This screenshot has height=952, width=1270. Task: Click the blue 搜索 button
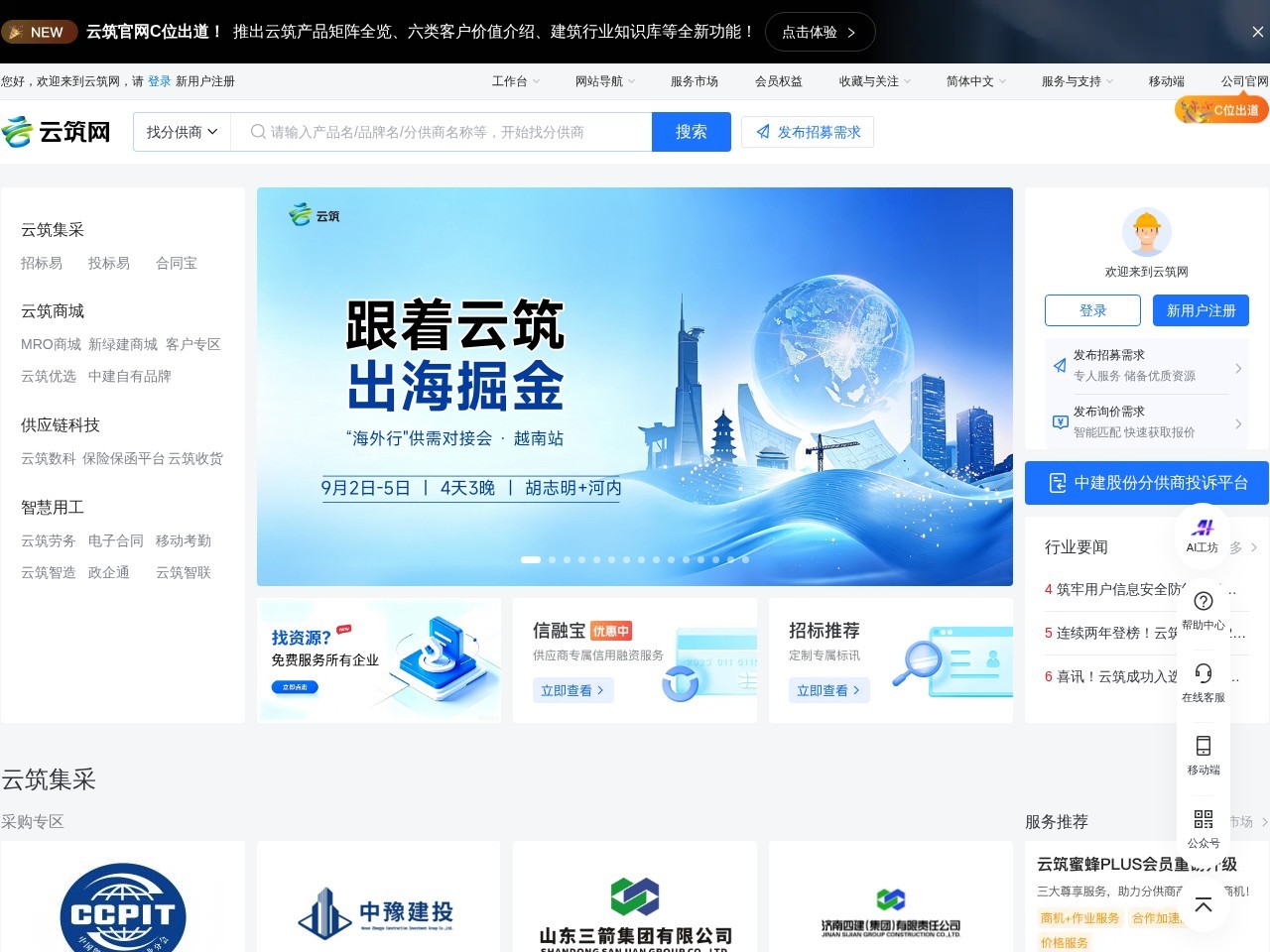pos(692,132)
